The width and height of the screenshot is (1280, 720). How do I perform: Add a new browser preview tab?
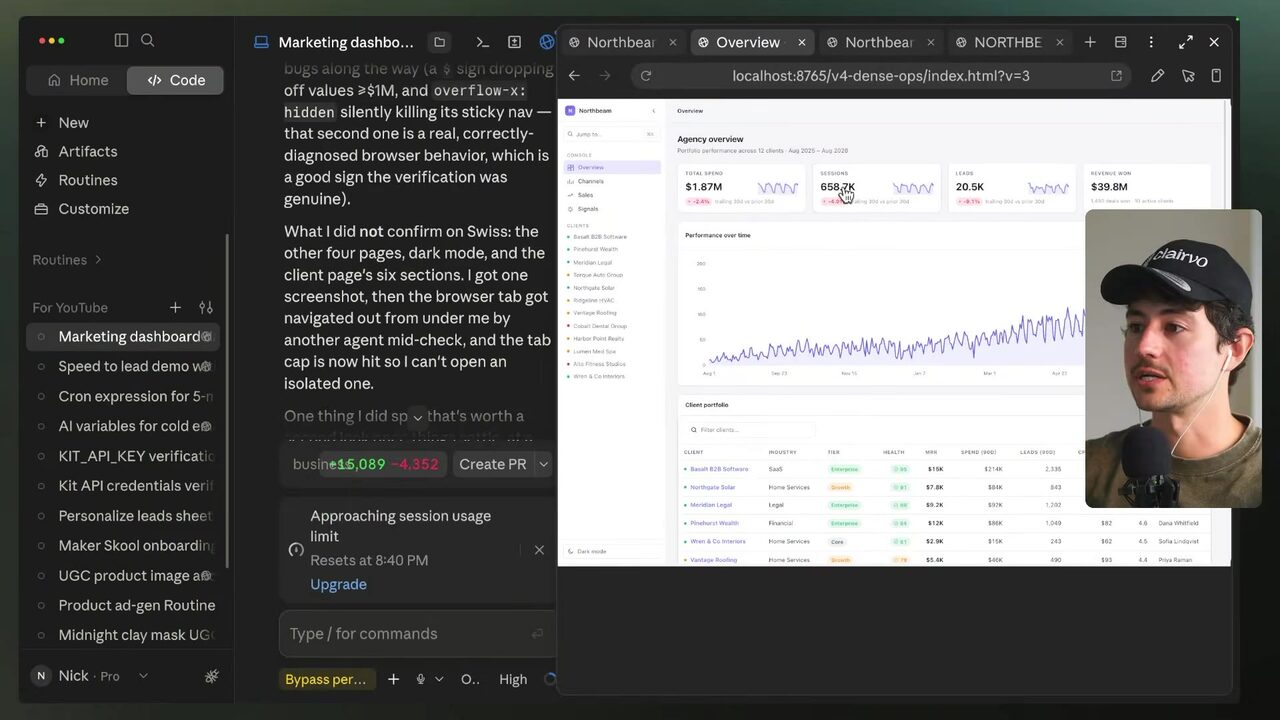pos(1090,42)
